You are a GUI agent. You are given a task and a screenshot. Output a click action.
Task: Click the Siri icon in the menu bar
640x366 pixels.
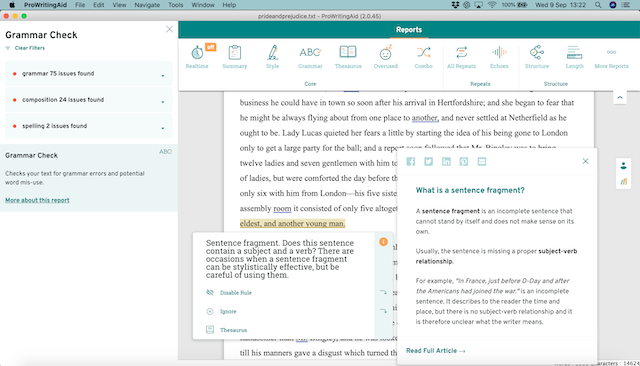613,5
